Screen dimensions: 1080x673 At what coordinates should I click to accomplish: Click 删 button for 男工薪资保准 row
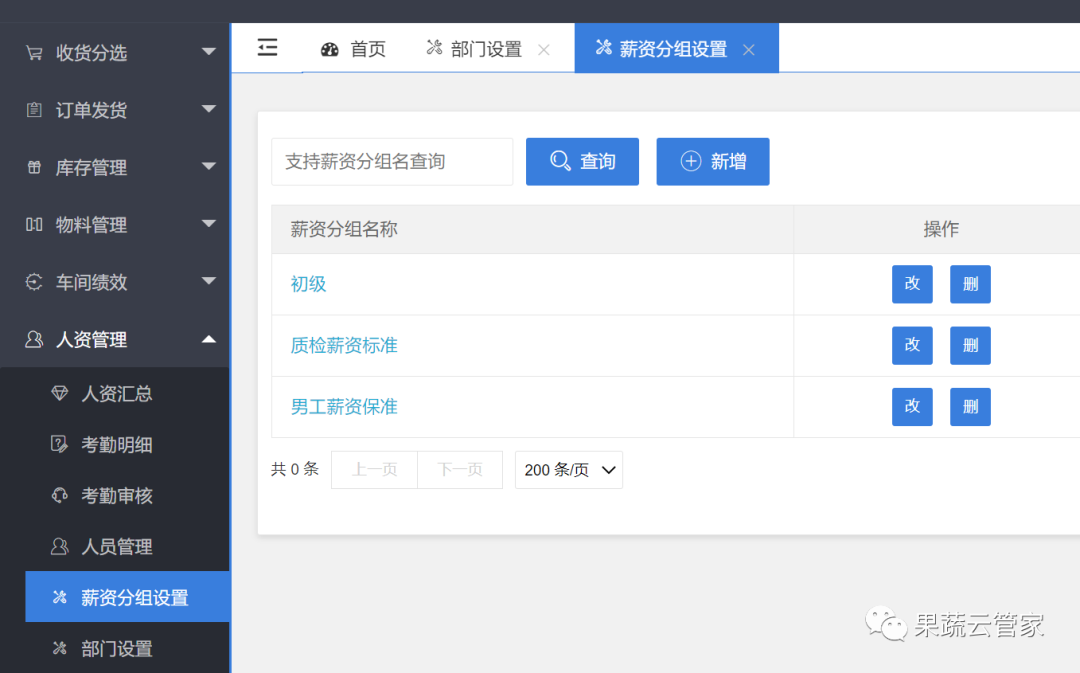pyautogui.click(x=970, y=407)
